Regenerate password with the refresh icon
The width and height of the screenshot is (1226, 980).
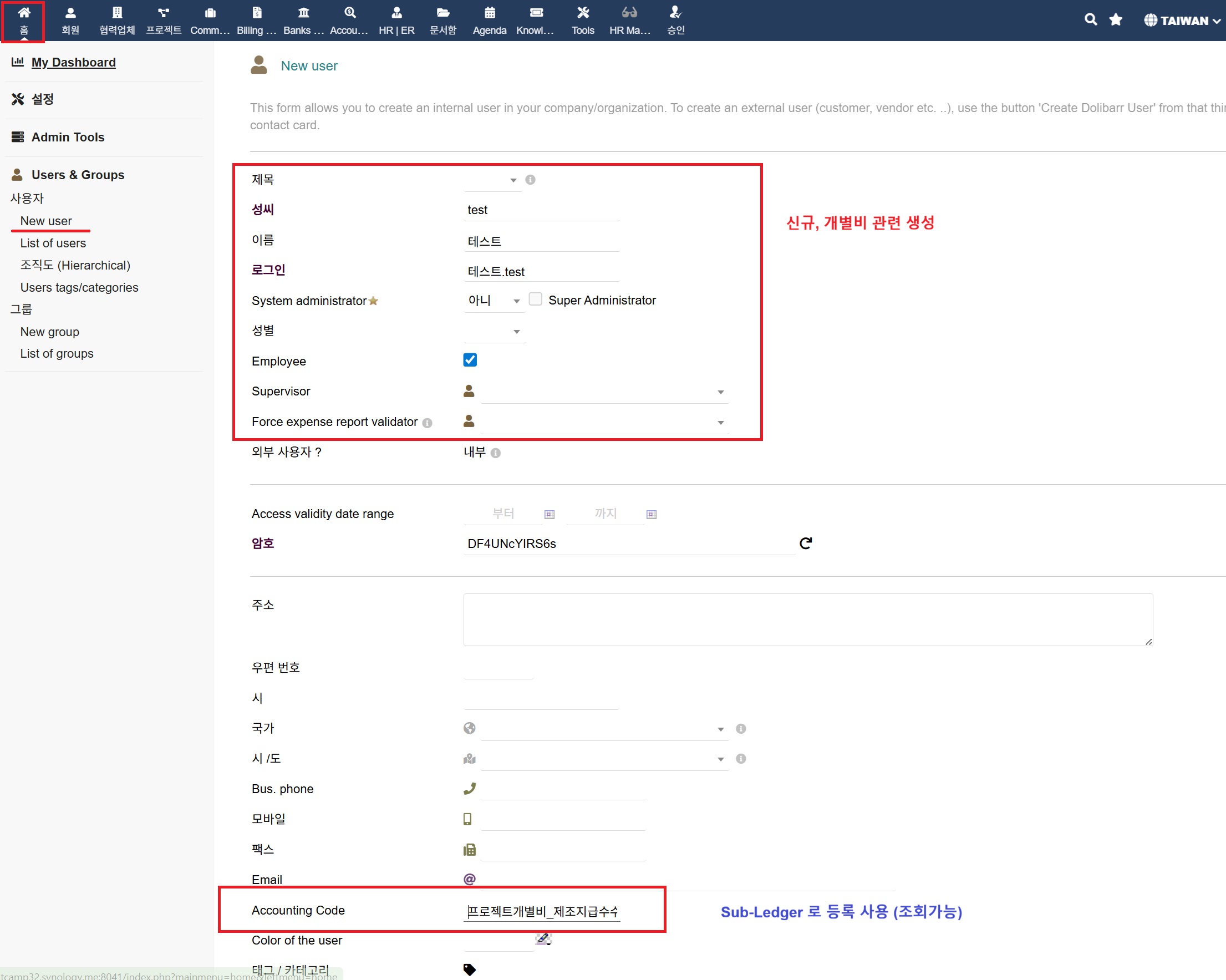pyautogui.click(x=805, y=543)
